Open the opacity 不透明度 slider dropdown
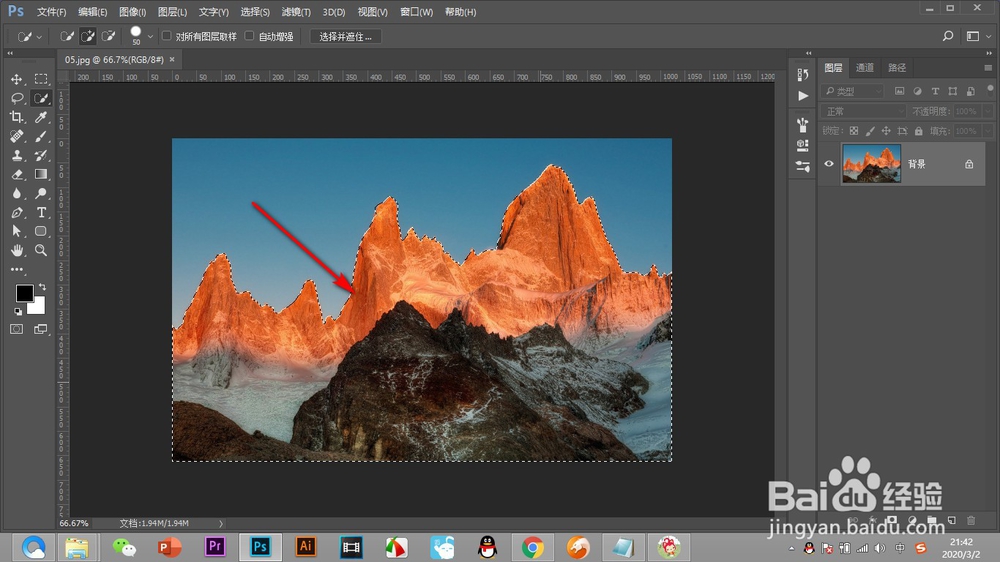1000x562 pixels. click(988, 111)
